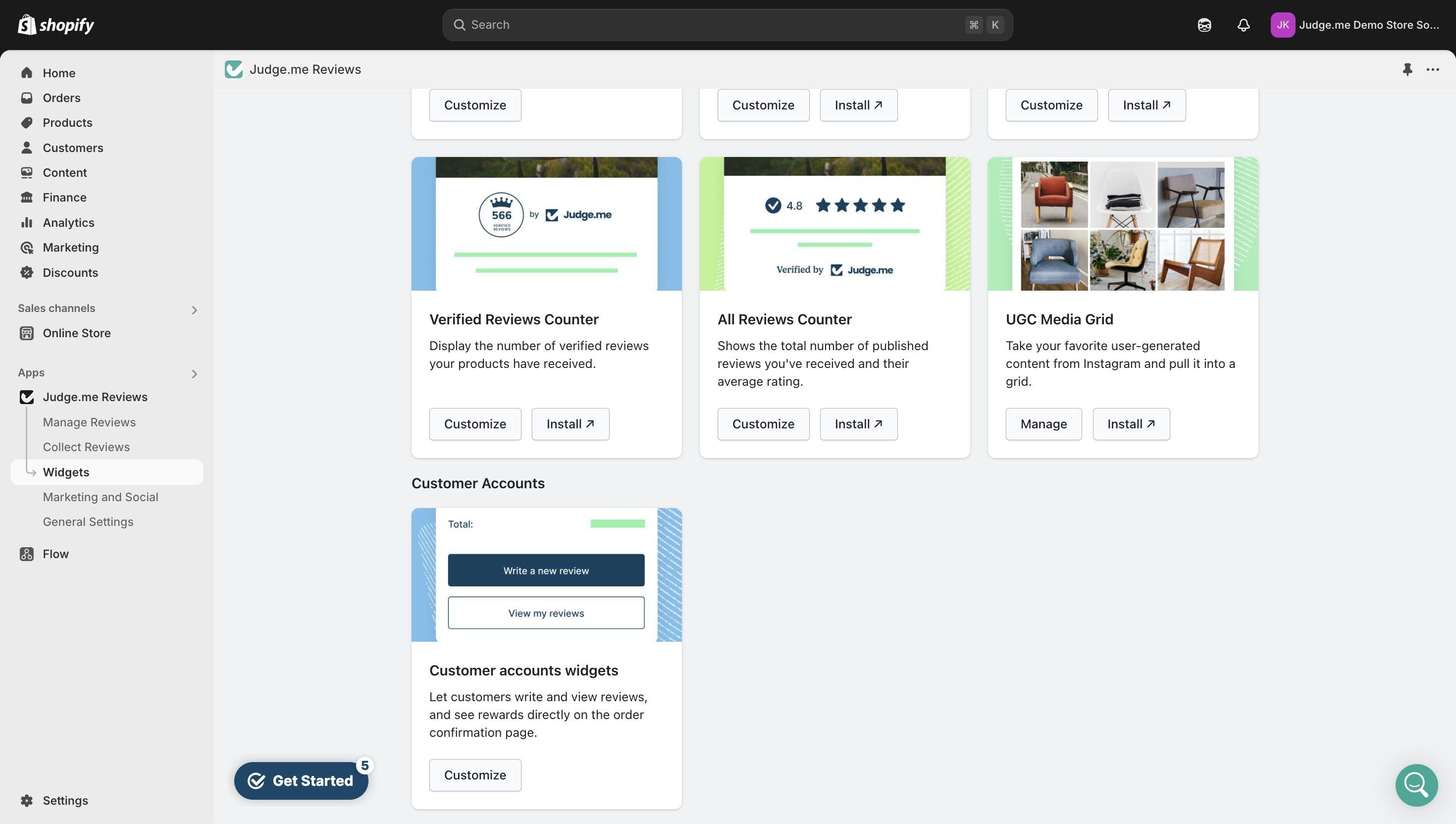Manage the UGC Media Grid widget
The image size is (1456, 824).
1043,424
